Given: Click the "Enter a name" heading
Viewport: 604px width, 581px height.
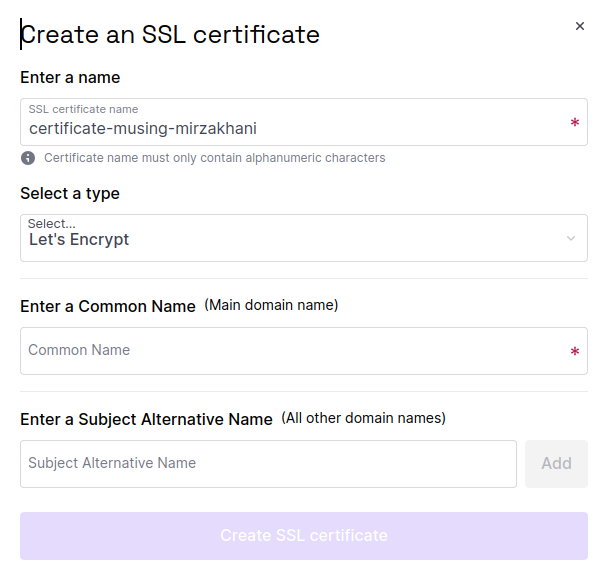Looking at the screenshot, I should (70, 78).
